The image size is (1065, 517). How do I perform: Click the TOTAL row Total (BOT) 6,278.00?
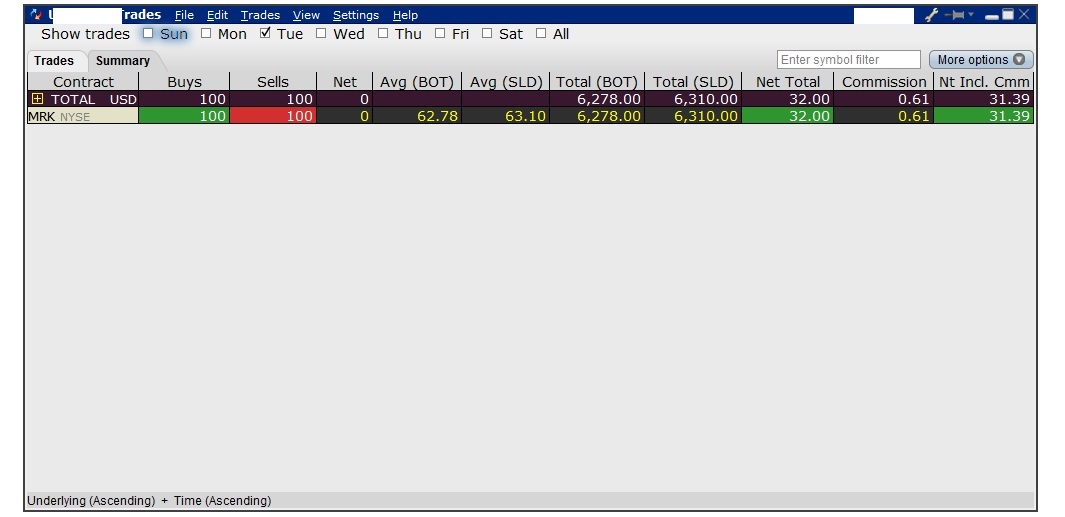coord(597,99)
